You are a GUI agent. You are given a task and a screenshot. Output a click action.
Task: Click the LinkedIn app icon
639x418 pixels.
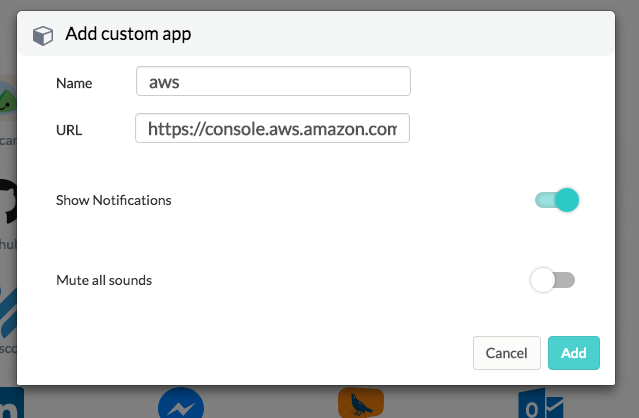coord(10,405)
